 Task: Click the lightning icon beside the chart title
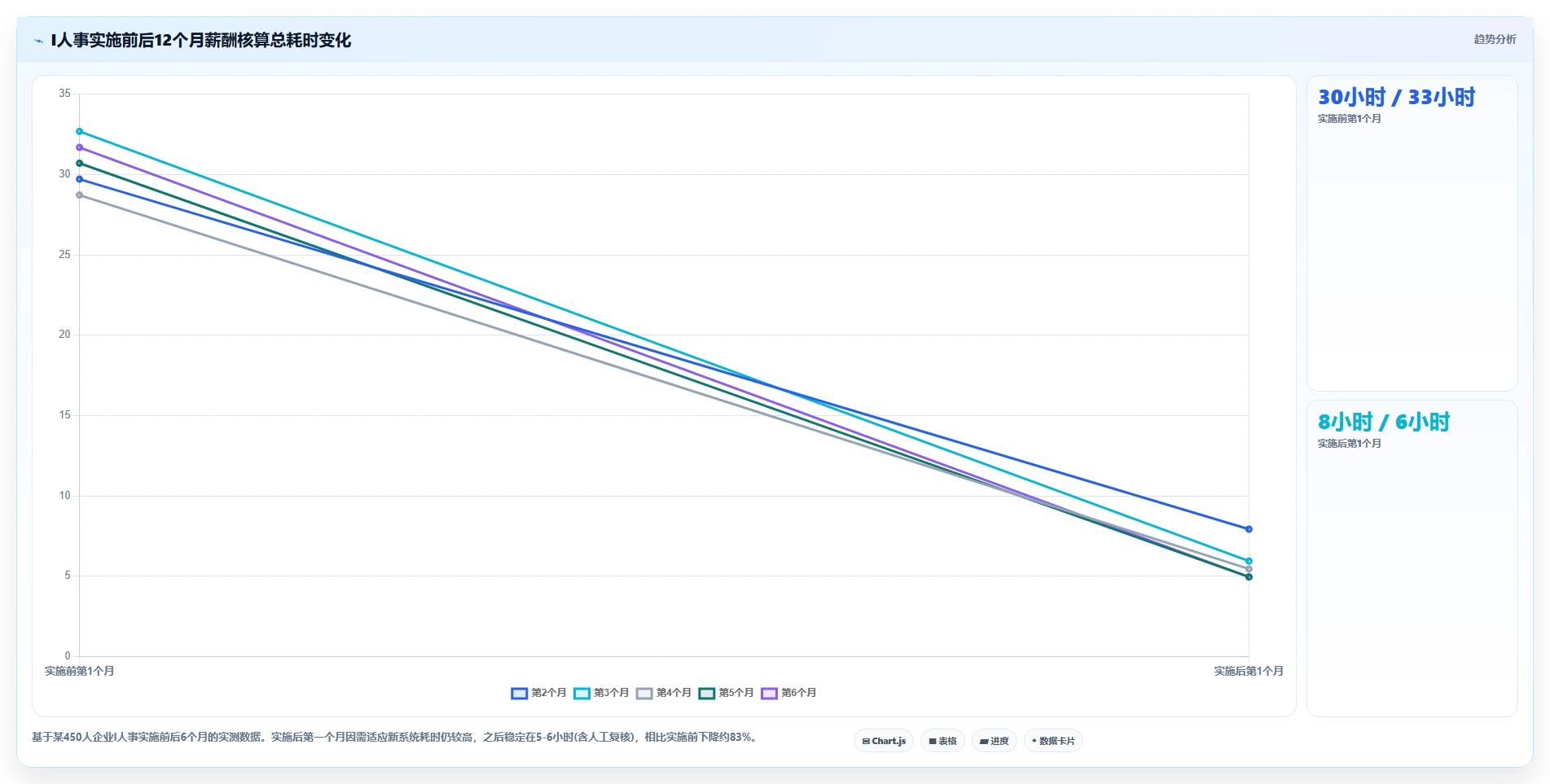click(x=38, y=41)
